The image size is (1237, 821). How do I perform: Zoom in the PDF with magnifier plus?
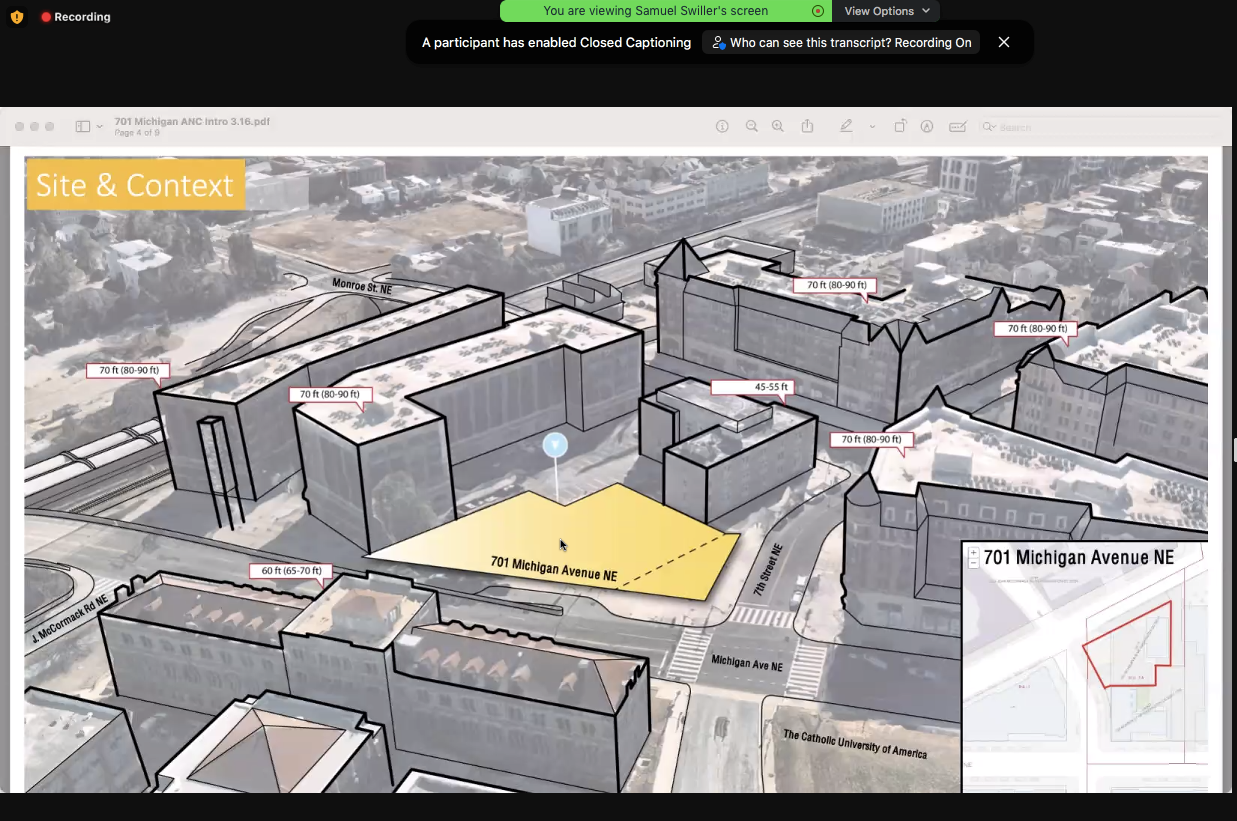point(778,127)
